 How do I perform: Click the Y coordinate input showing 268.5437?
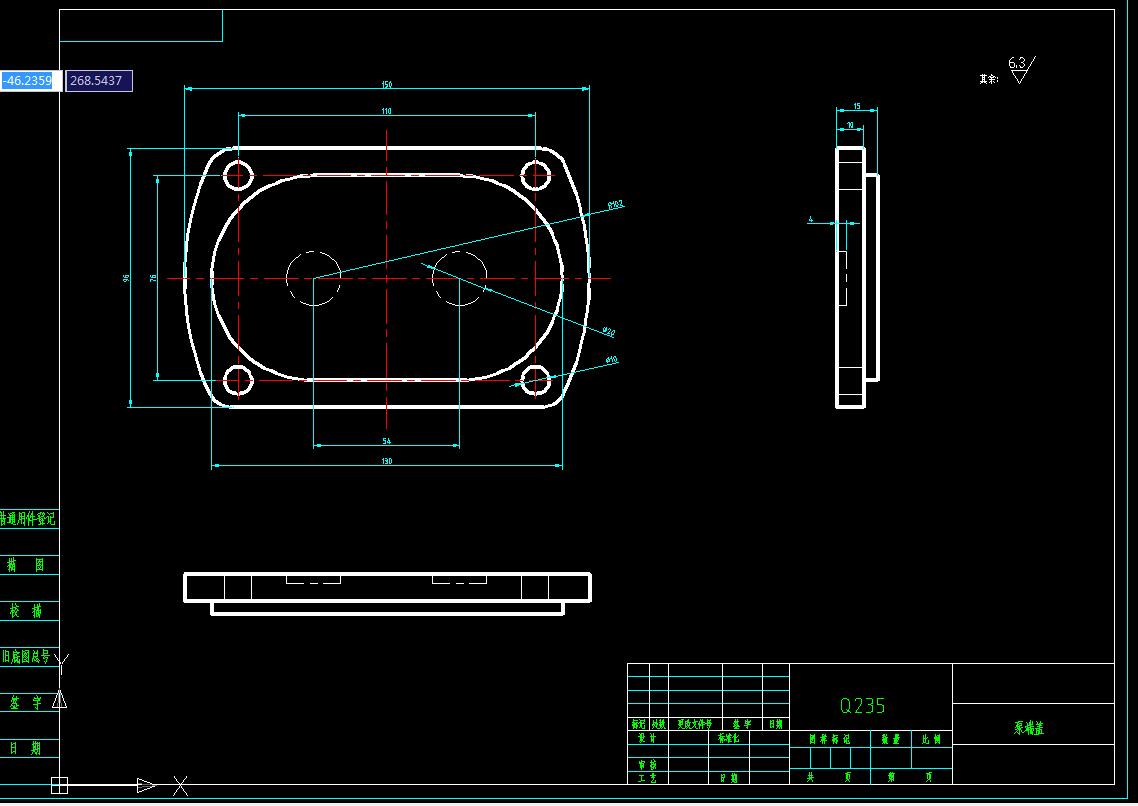(99, 81)
